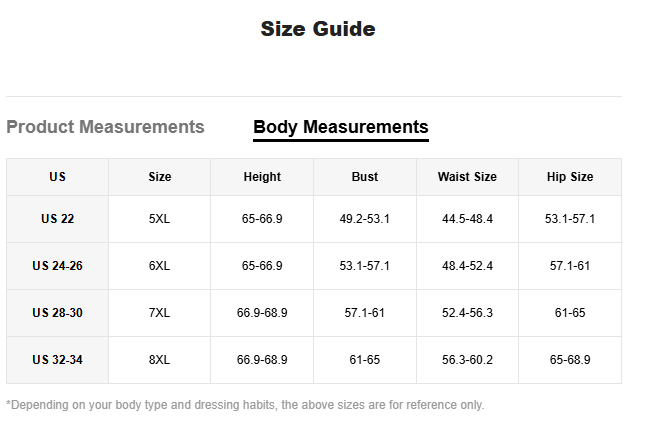The image size is (651, 423).
Task: Click the 49.2-53.1 bust value
Action: (x=365, y=219)
